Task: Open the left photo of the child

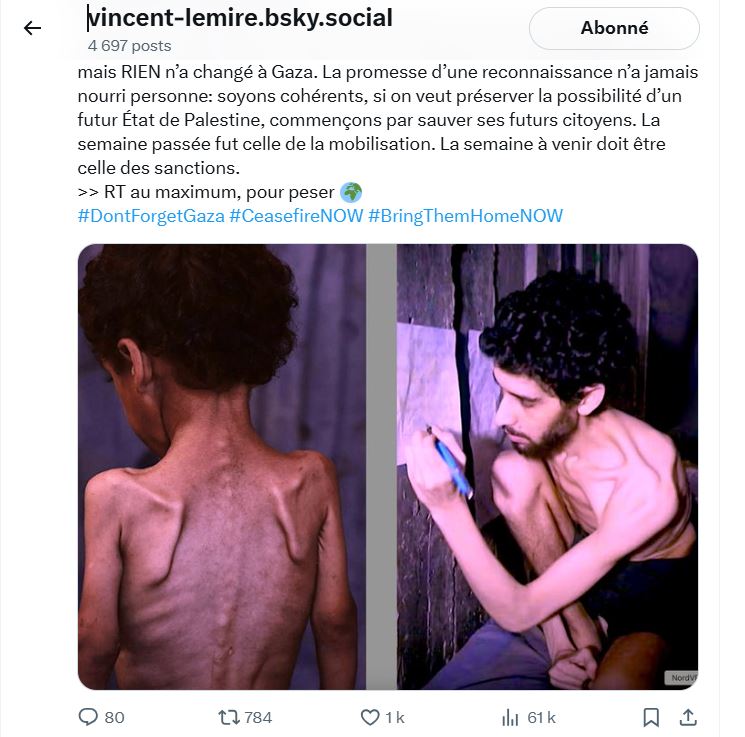Action: [x=222, y=466]
